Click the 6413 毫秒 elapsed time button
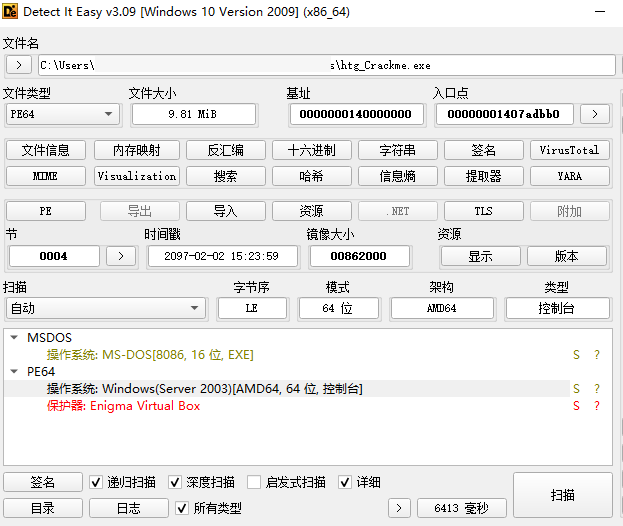This screenshot has width=623, height=526. click(x=462, y=508)
